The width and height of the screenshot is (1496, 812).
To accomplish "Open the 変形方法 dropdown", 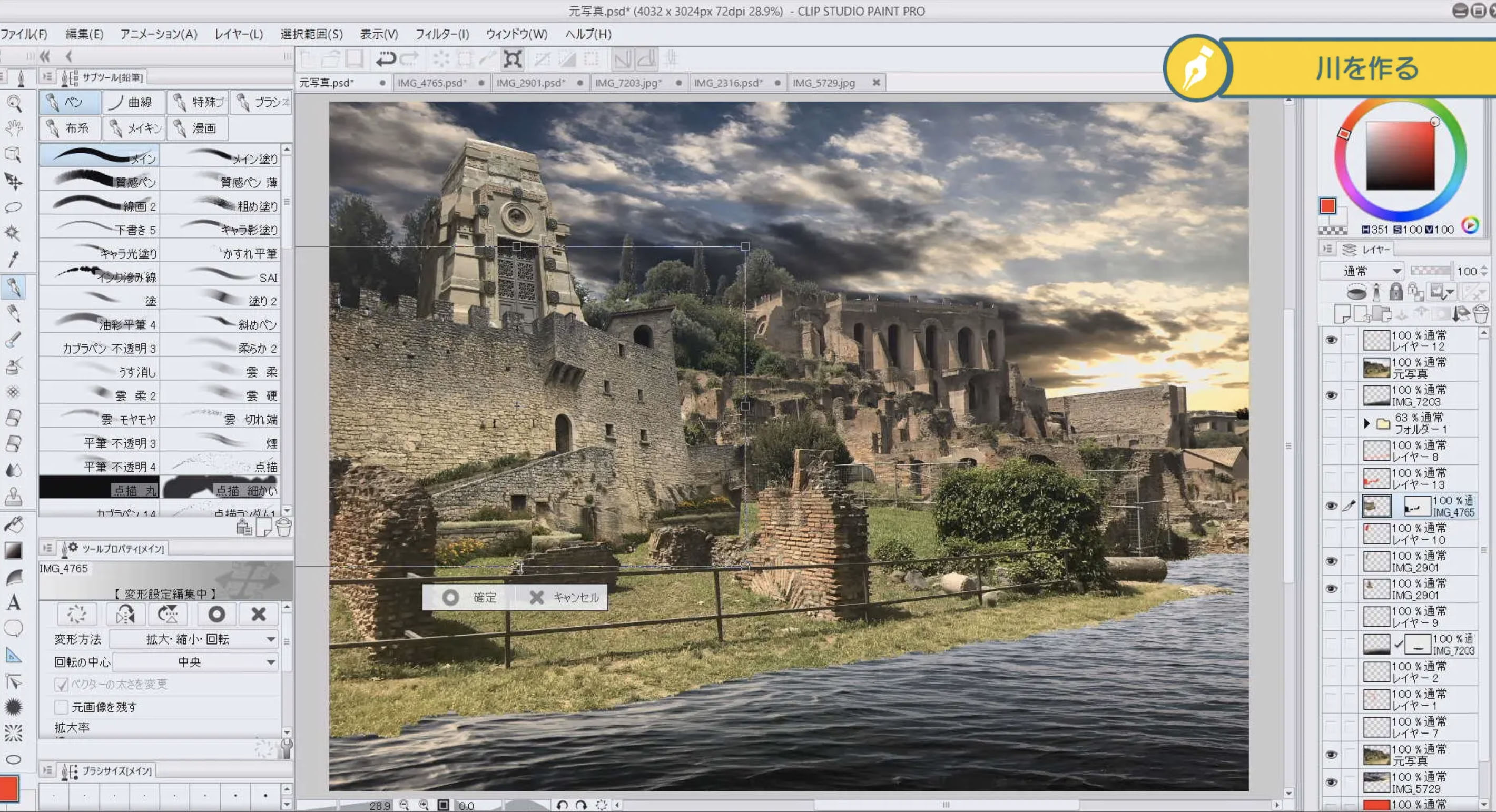I will 194,639.
